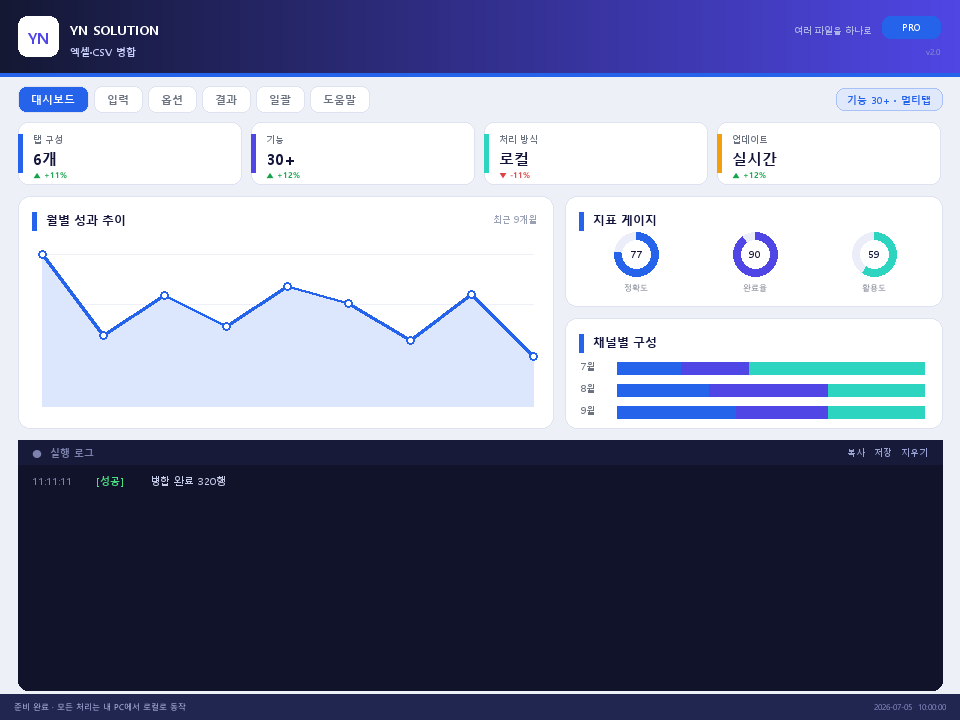The image size is (960, 720).
Task: Click 복사 in the log header
Action: (856, 452)
